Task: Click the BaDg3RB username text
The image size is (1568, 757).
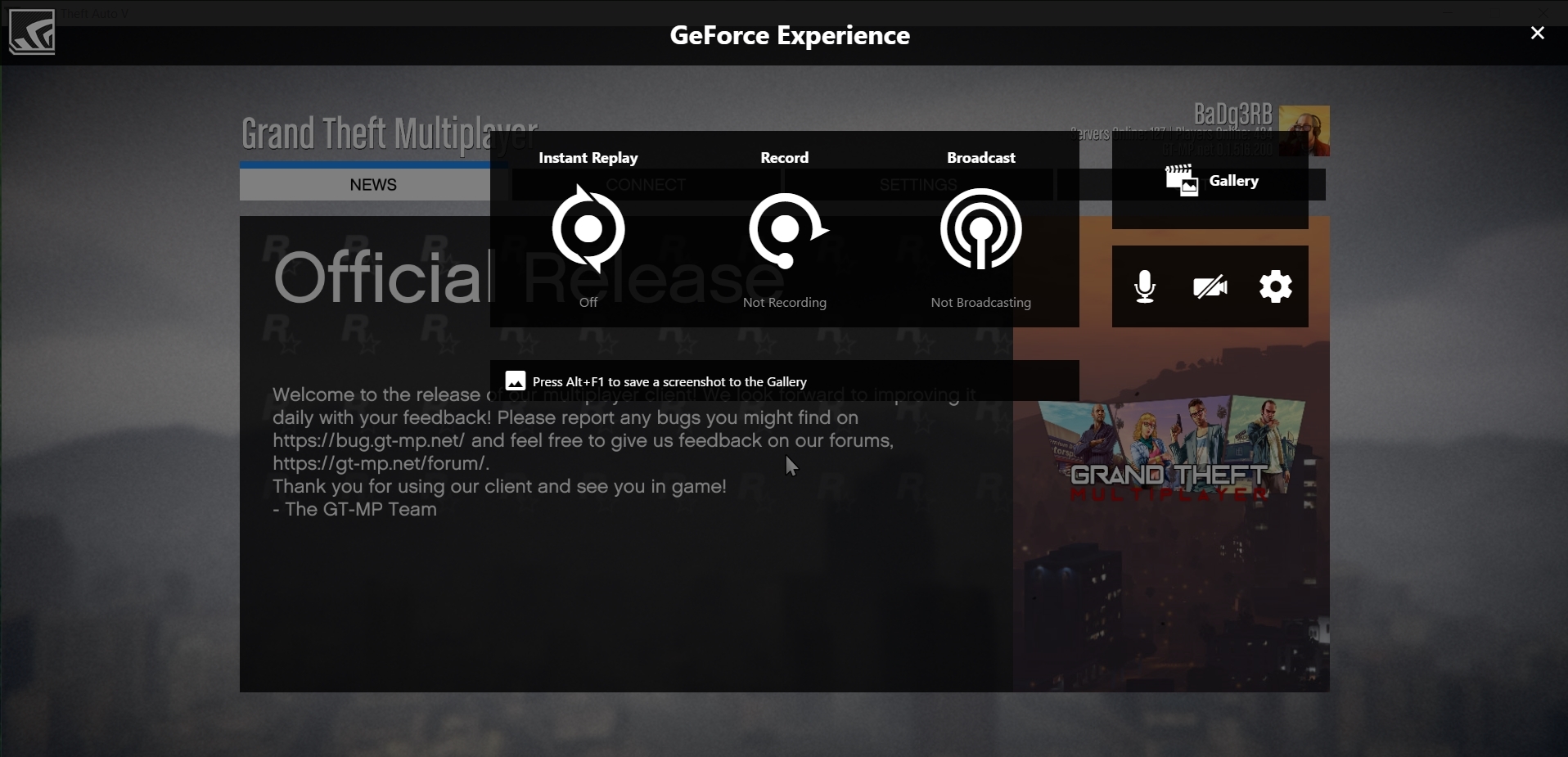Action: tap(1232, 114)
